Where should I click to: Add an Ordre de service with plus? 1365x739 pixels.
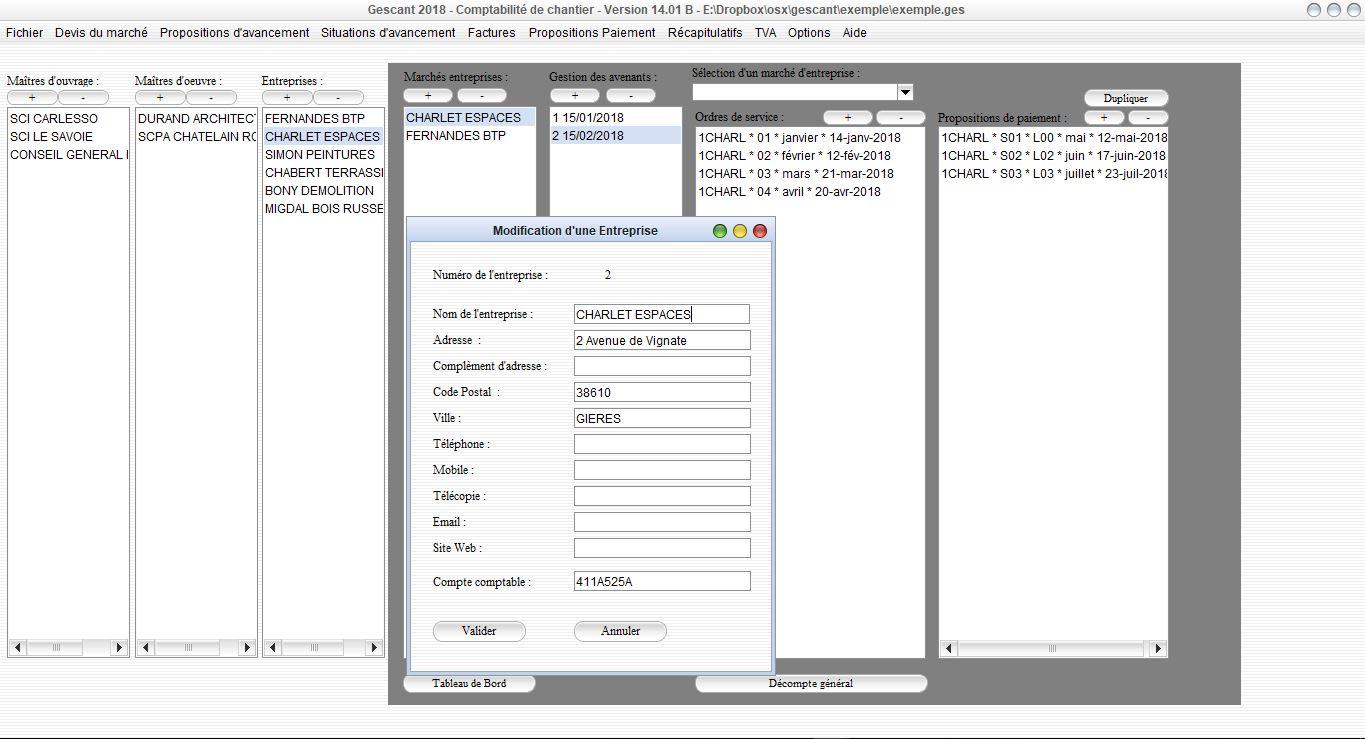click(848, 117)
